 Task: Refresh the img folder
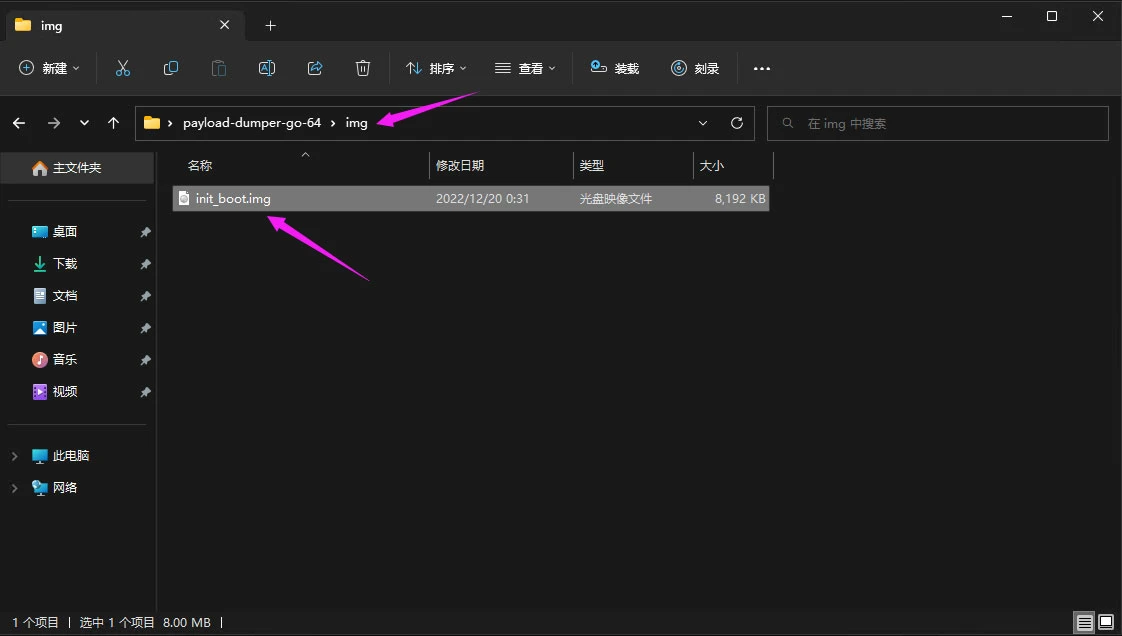(736, 123)
